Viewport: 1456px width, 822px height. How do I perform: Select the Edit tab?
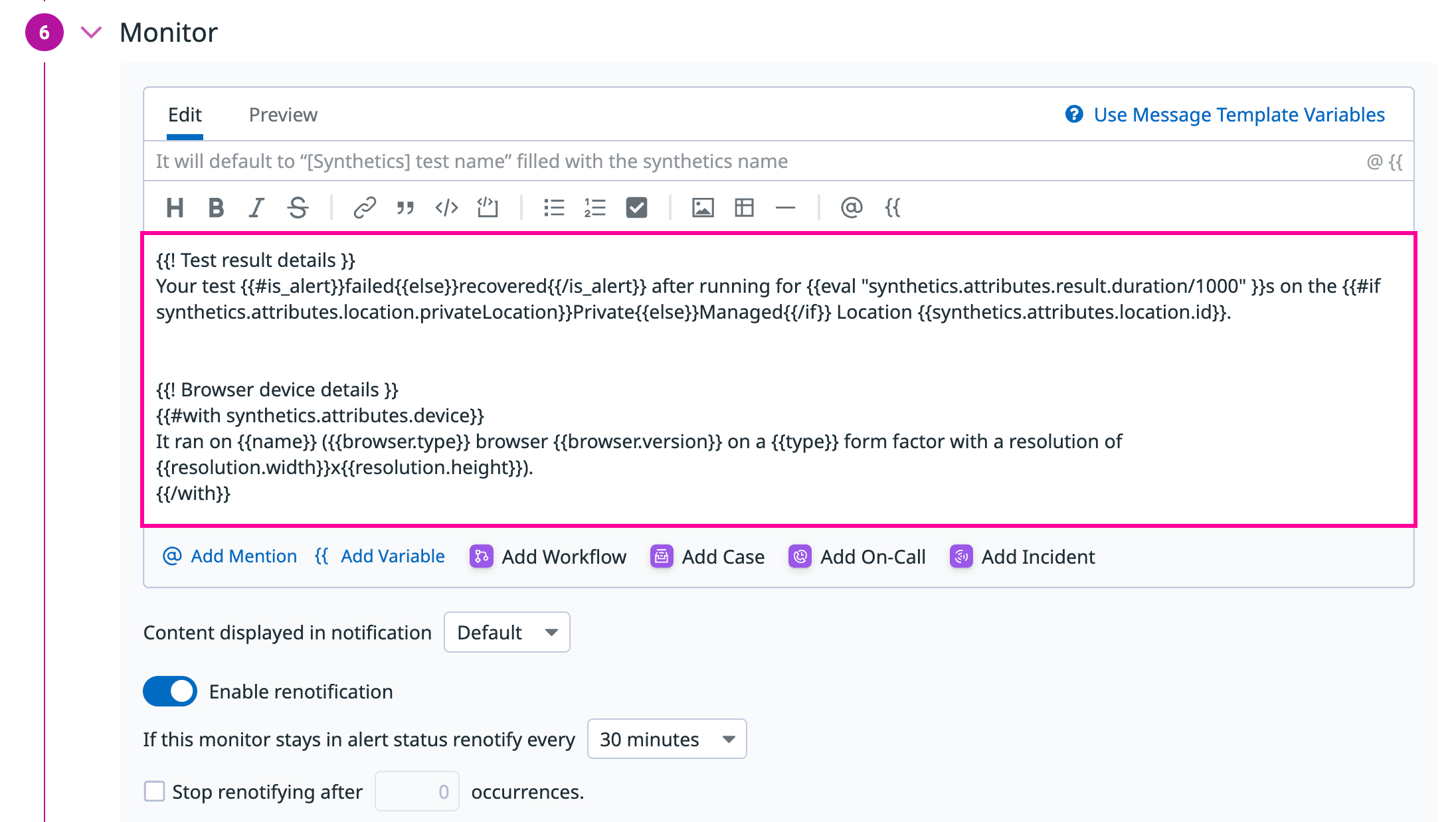(185, 115)
